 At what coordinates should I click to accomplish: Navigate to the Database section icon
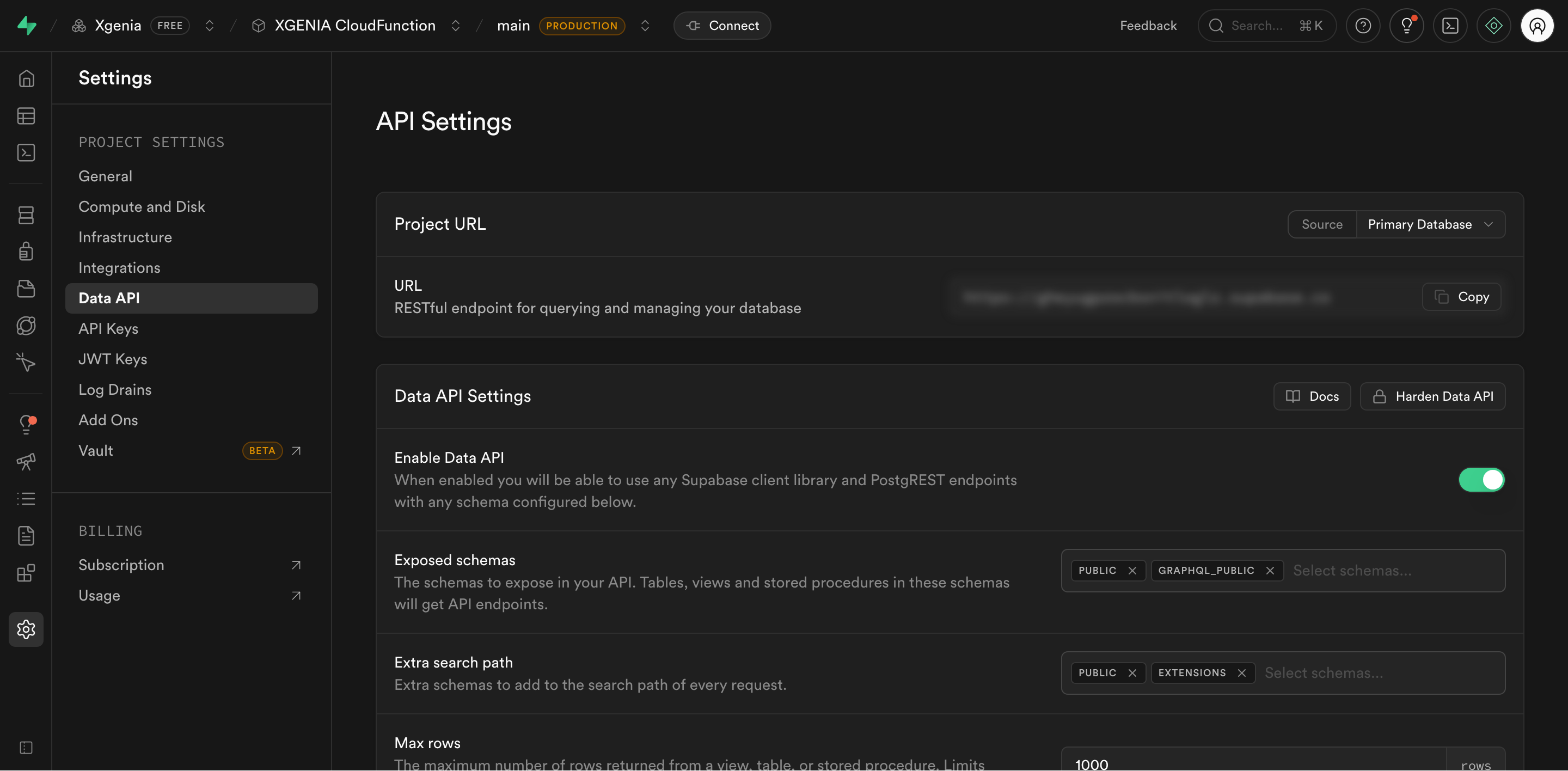(x=27, y=214)
